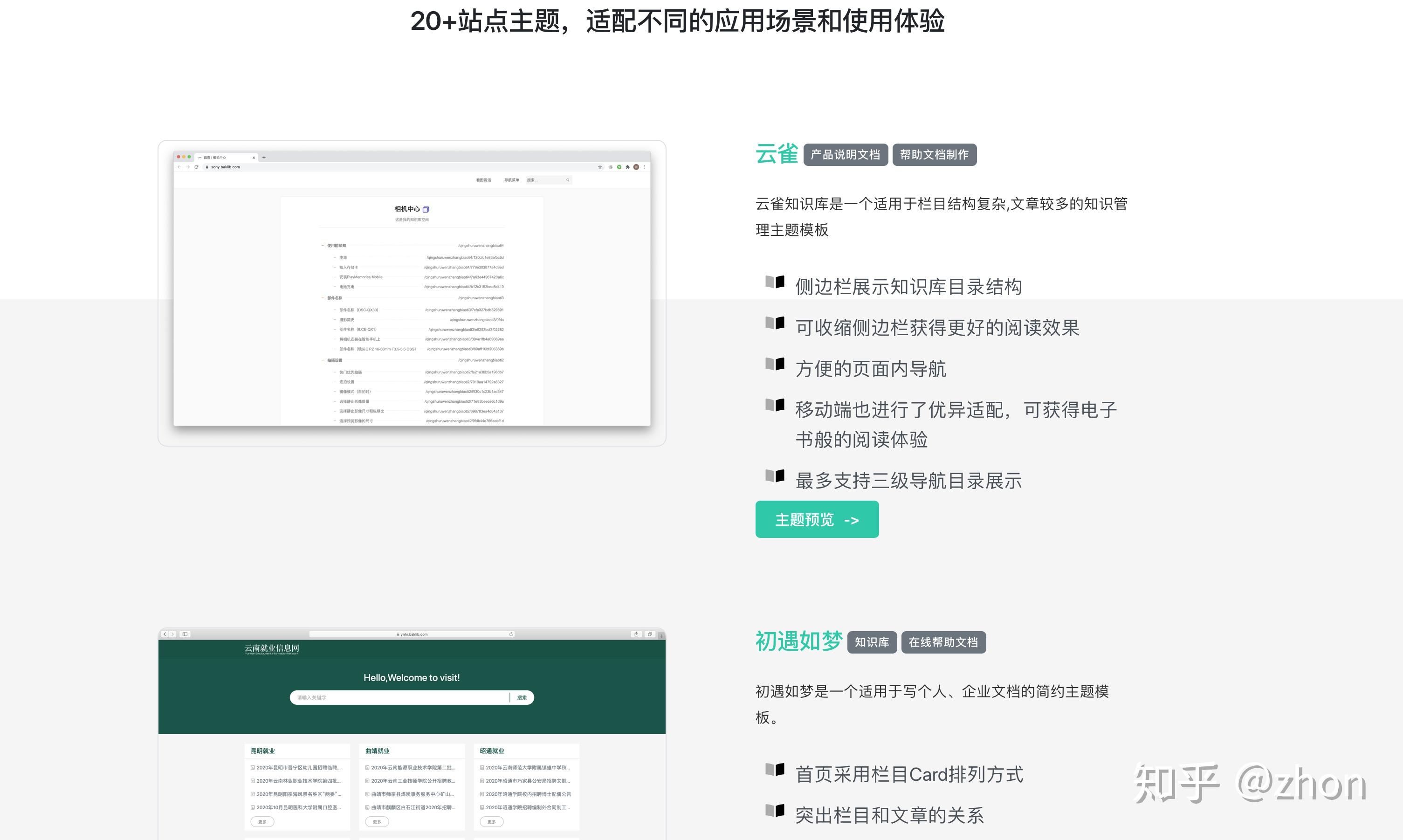Click the back arrow in the Safari toolbar
The image size is (1403, 840).
pos(165,634)
